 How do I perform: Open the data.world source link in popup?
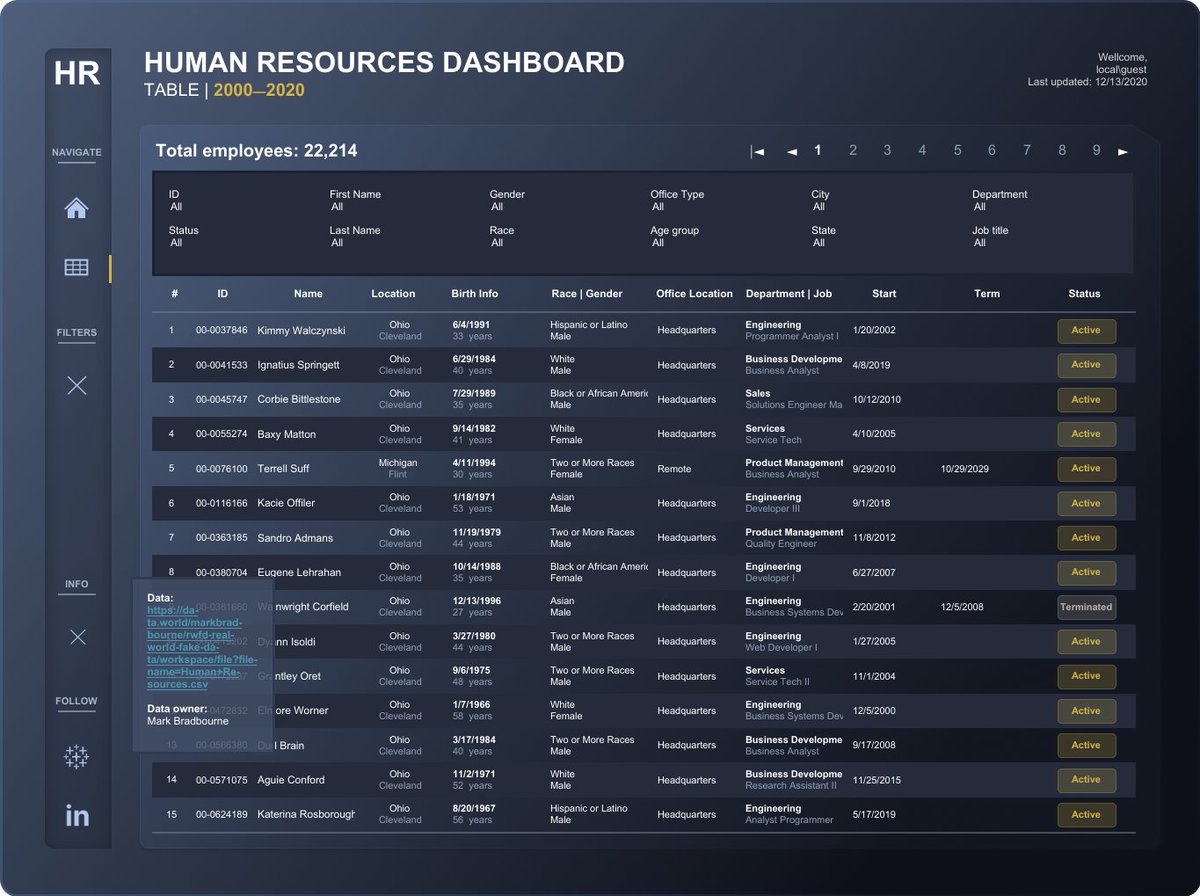[202, 647]
